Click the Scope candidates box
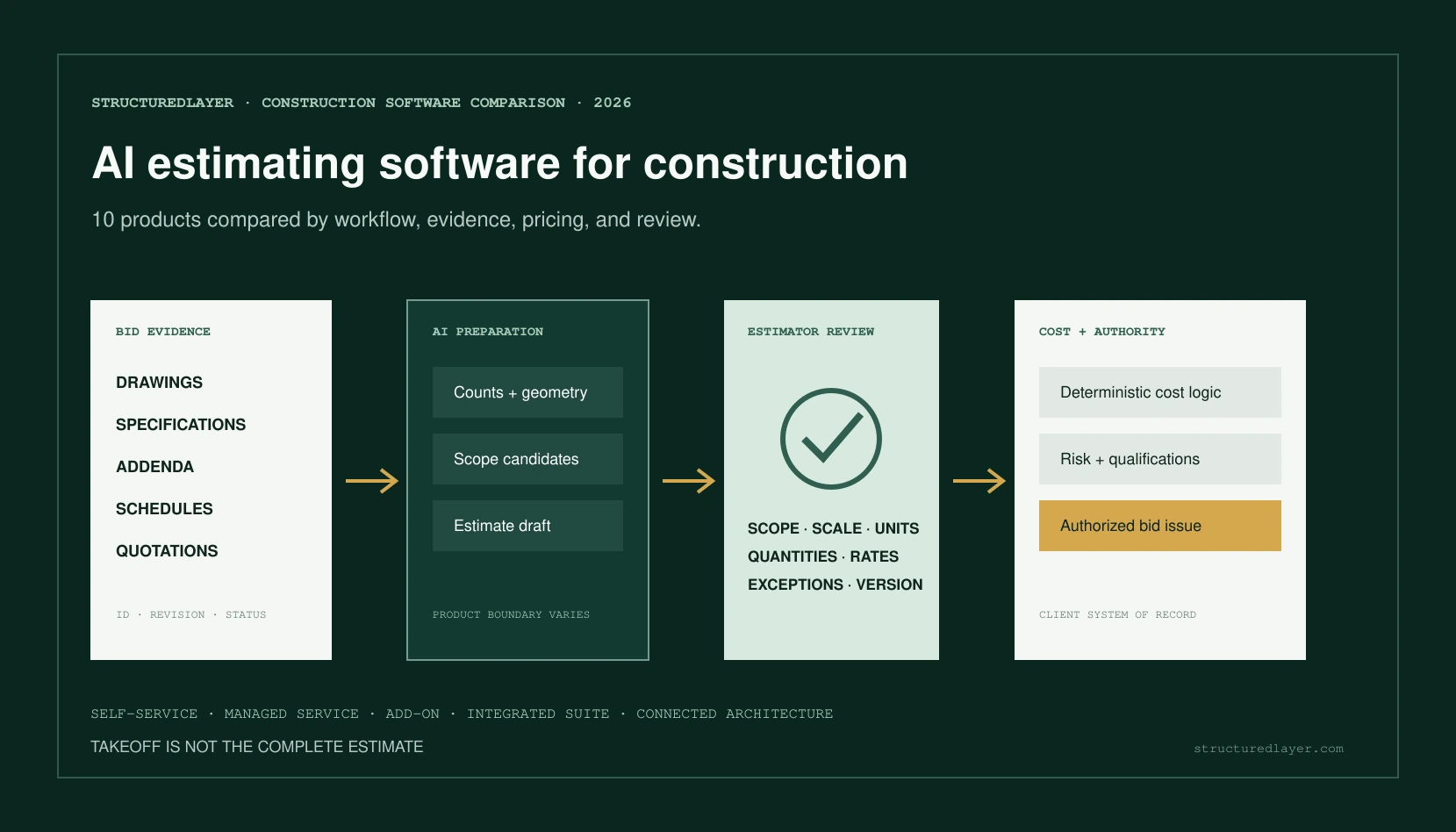 [527, 459]
